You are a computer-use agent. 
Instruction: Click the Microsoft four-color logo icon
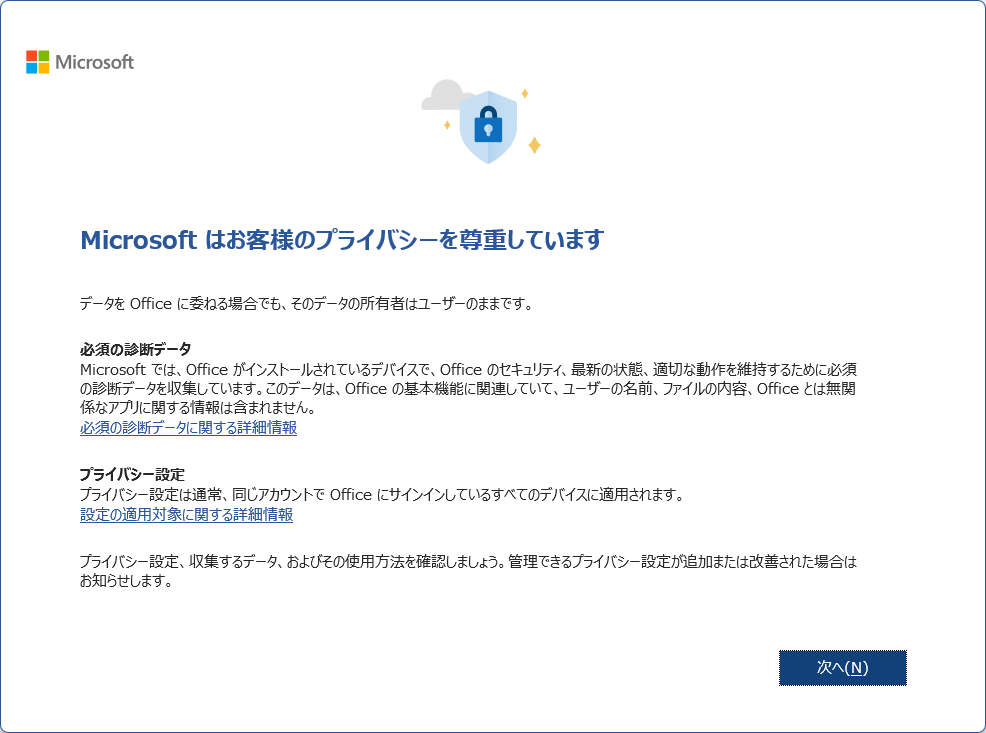38,62
